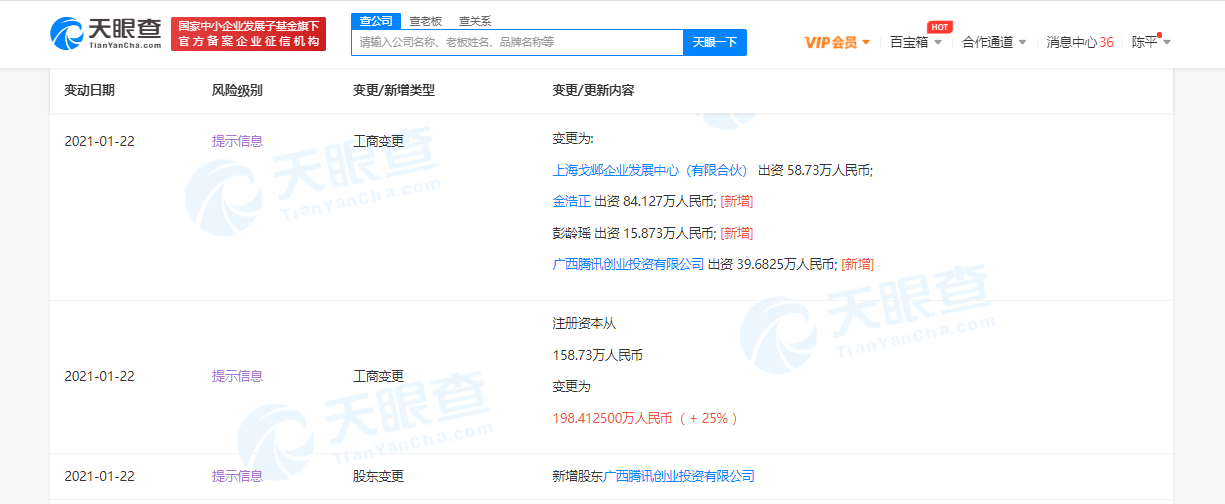Click the 2021-01-22 date in first row
This screenshot has width=1225, height=504.
click(99, 141)
